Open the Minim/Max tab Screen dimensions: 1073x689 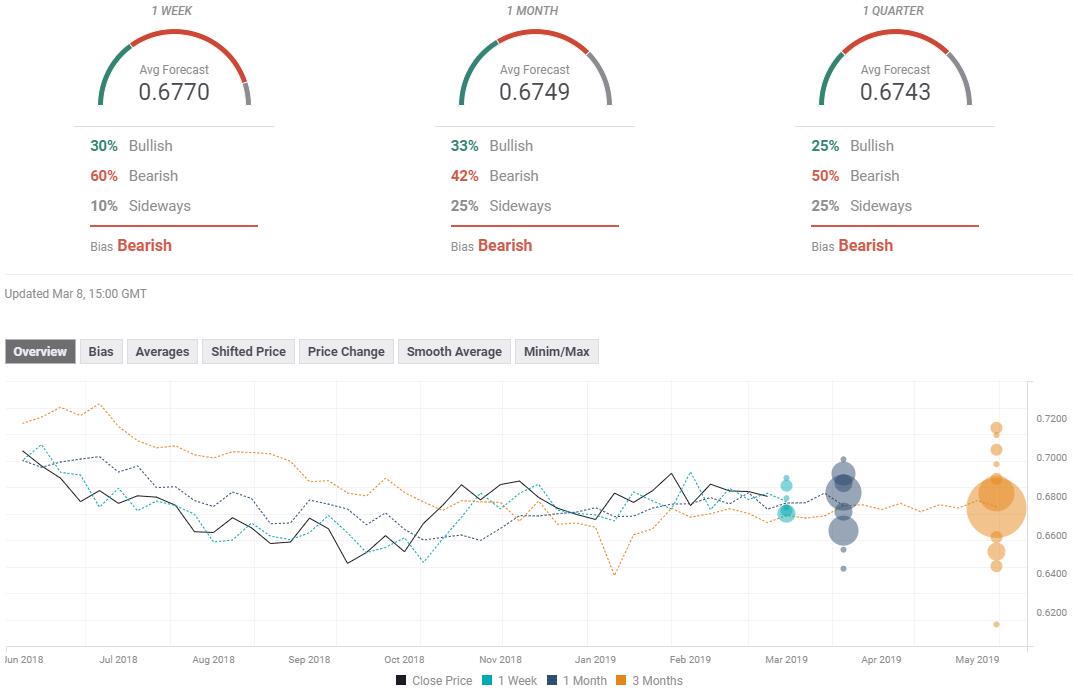click(556, 352)
